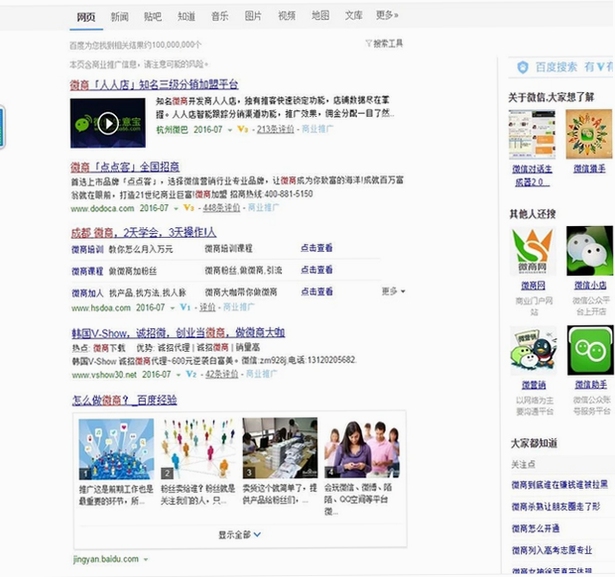Open step 4 thumbnail in 百度经验
The width and height of the screenshot is (615, 577).
point(362,448)
